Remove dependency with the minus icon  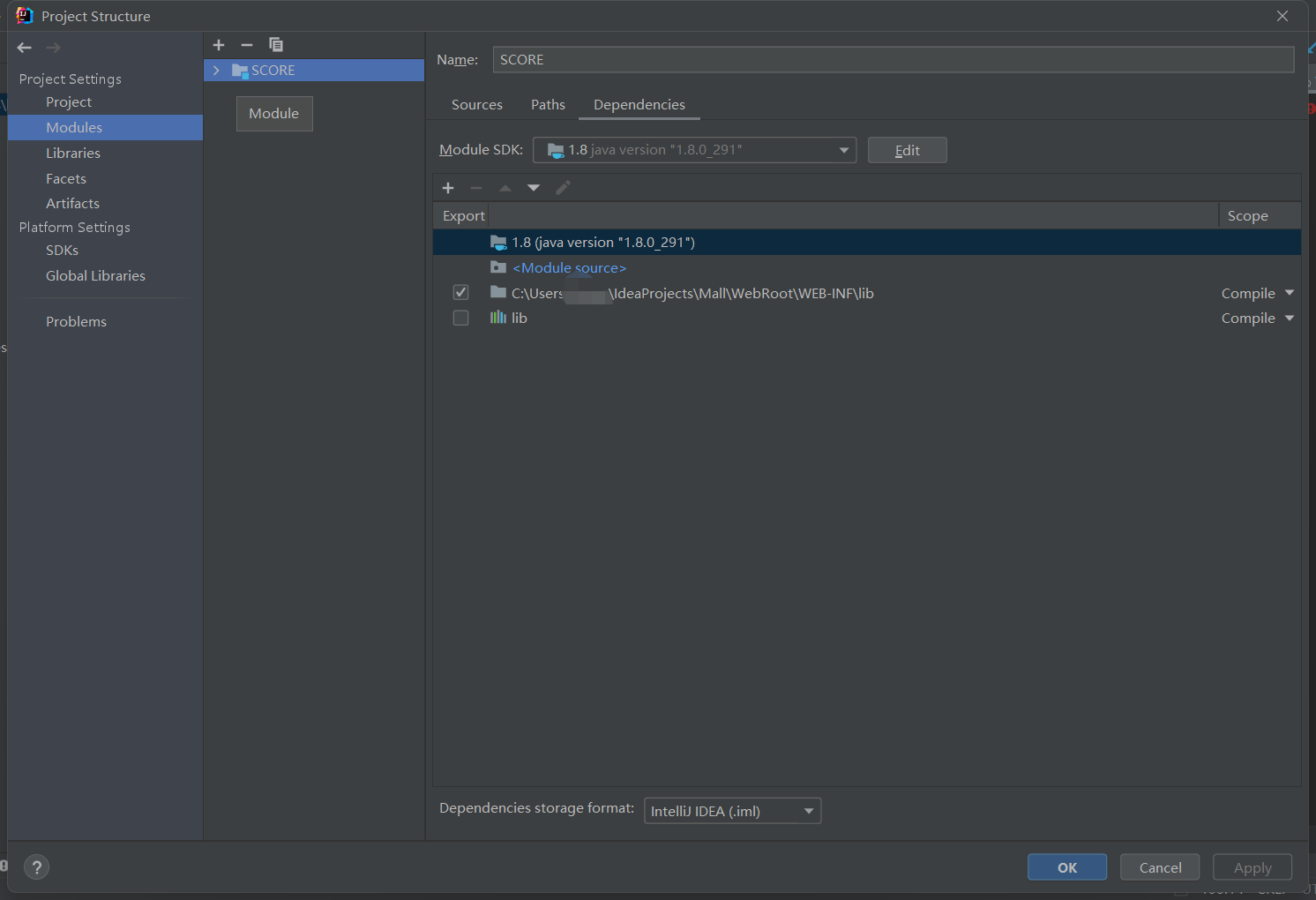pos(476,188)
